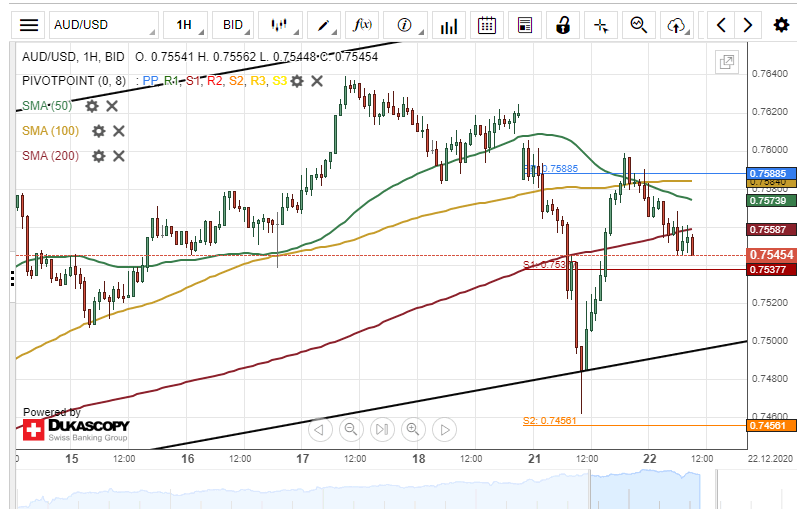Open the hamburger main menu
The image size is (804, 514).
(30, 25)
